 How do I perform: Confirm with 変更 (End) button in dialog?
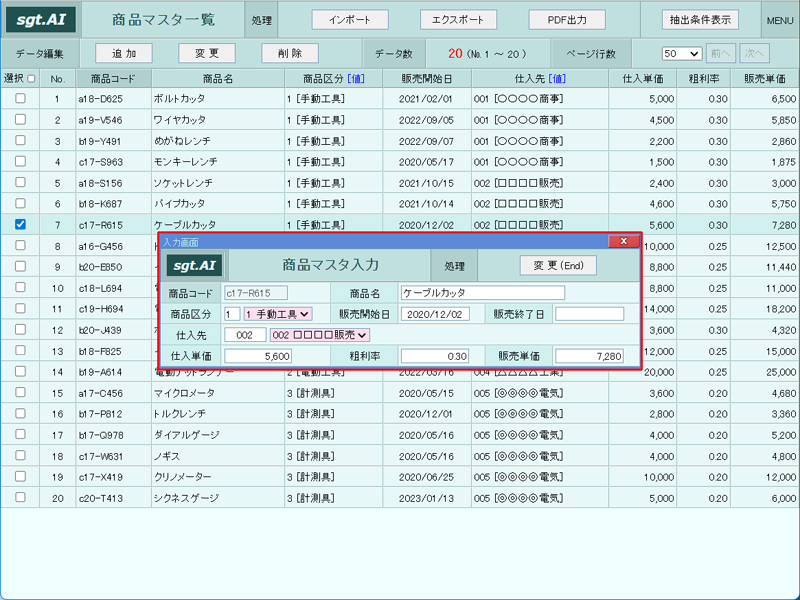(x=558, y=266)
